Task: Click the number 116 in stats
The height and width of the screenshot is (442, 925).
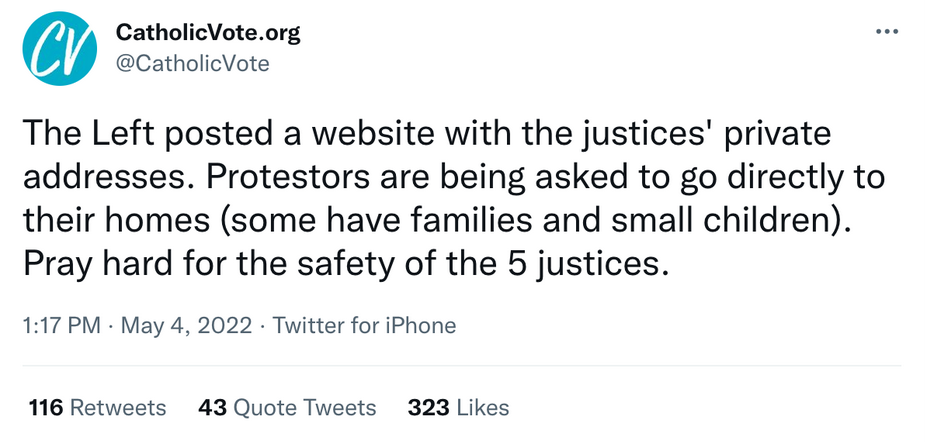Action: (x=46, y=408)
